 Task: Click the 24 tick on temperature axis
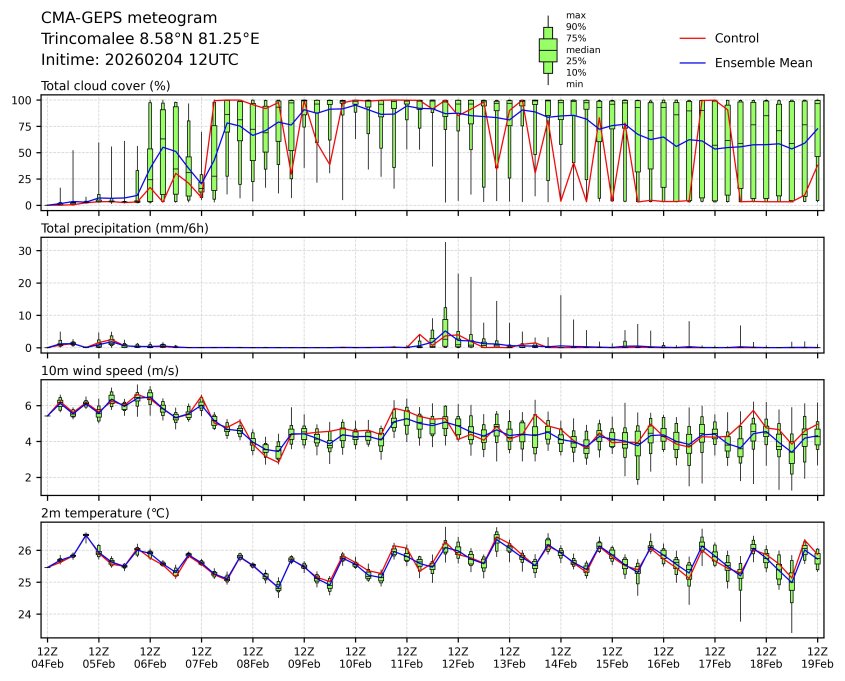point(26,614)
